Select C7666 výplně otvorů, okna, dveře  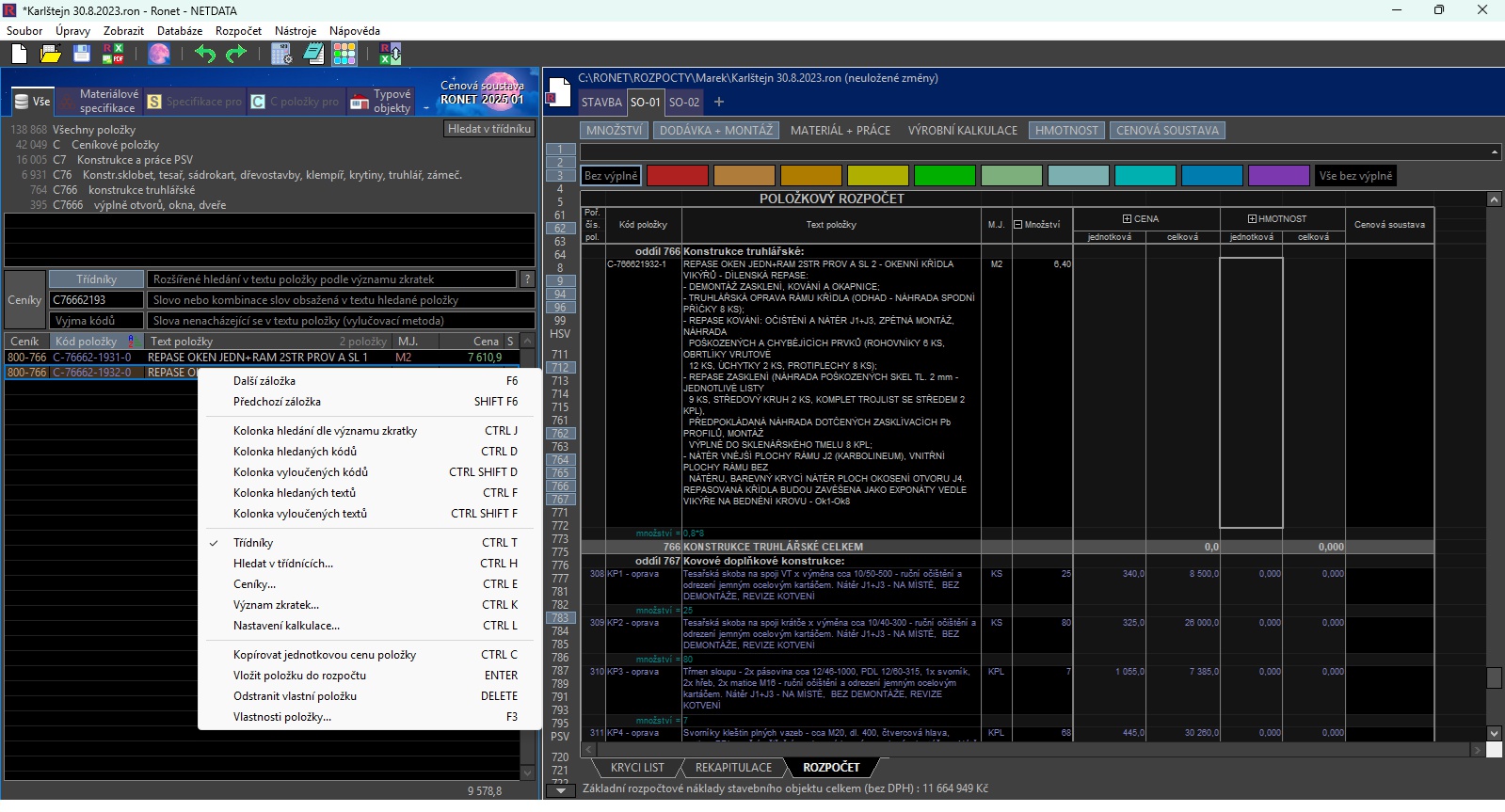click(128, 205)
